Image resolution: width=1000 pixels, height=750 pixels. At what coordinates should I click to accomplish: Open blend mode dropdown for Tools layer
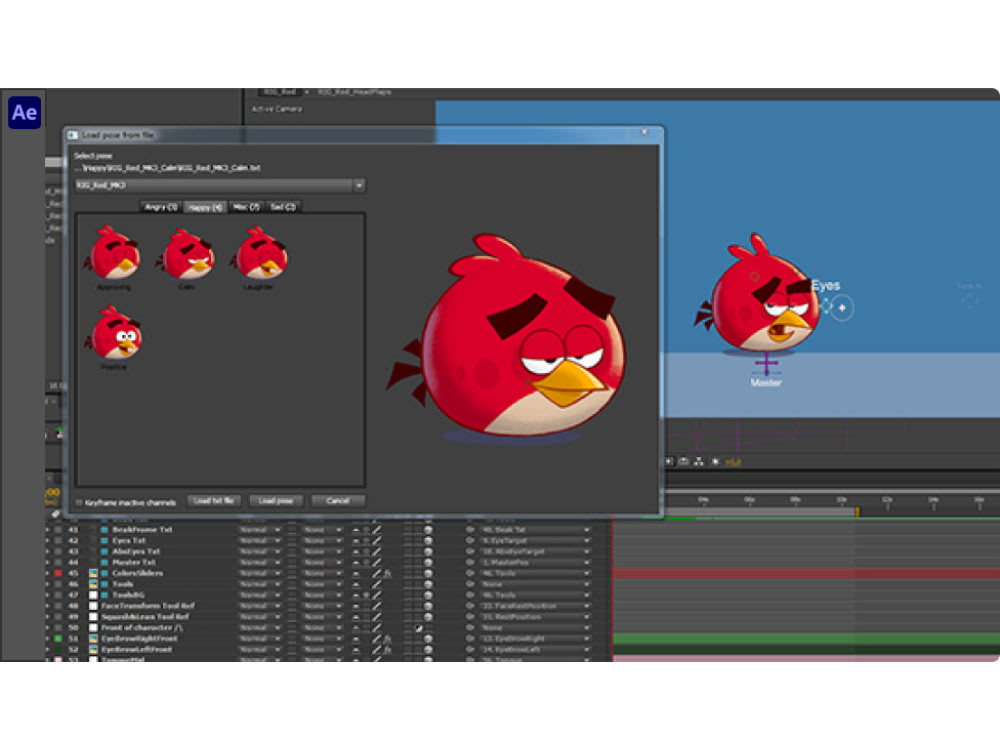point(260,584)
